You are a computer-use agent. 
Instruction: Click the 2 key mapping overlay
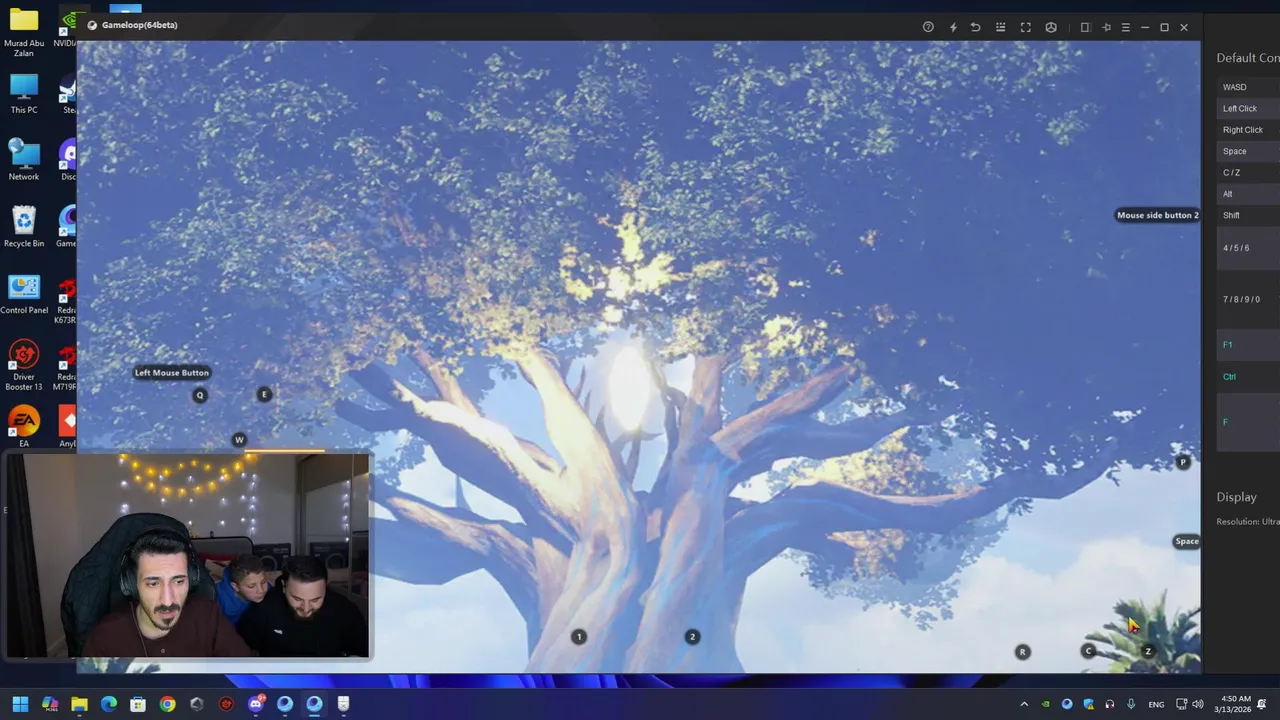pyautogui.click(x=692, y=637)
